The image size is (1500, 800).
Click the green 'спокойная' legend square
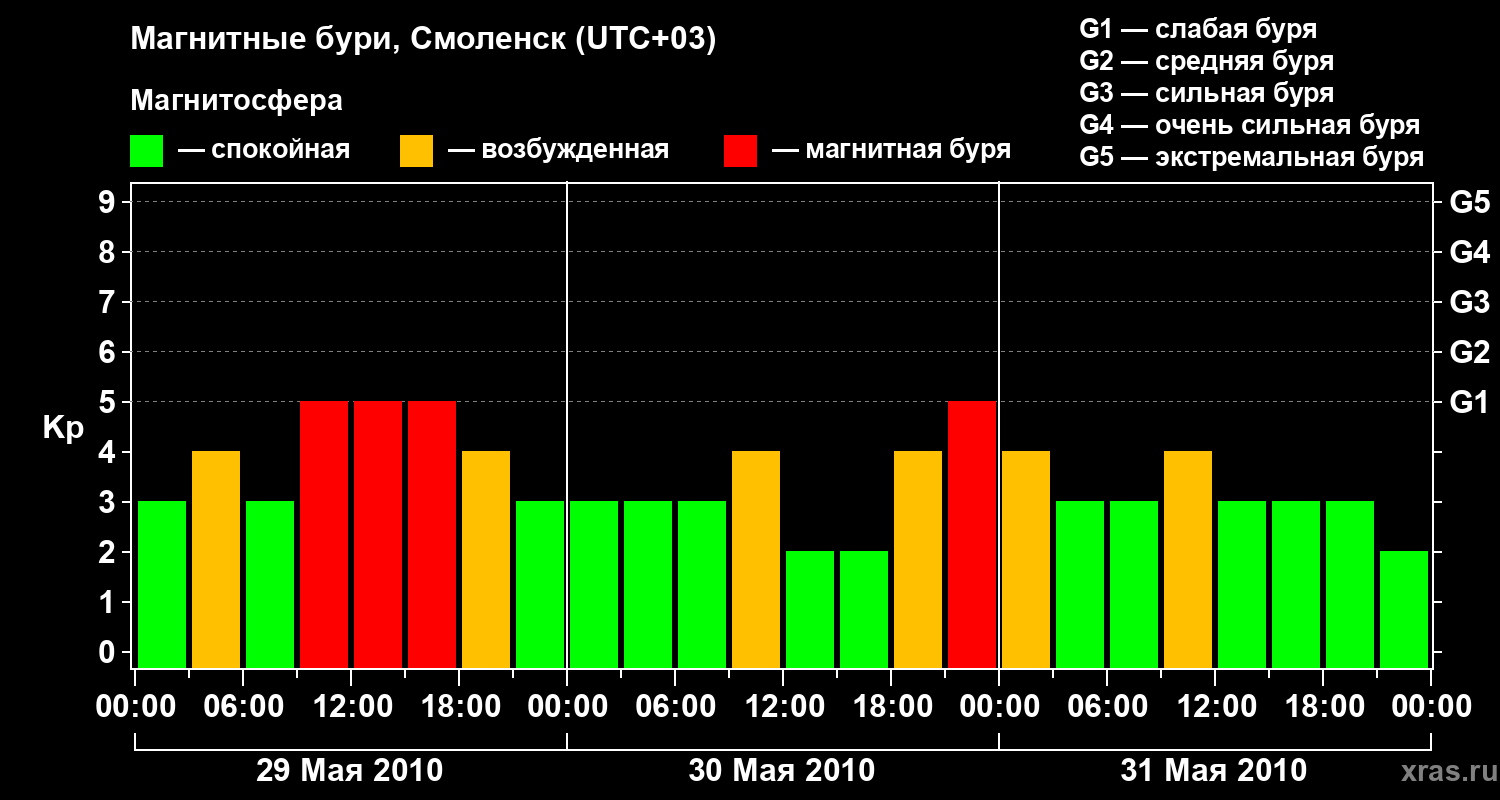(x=147, y=151)
